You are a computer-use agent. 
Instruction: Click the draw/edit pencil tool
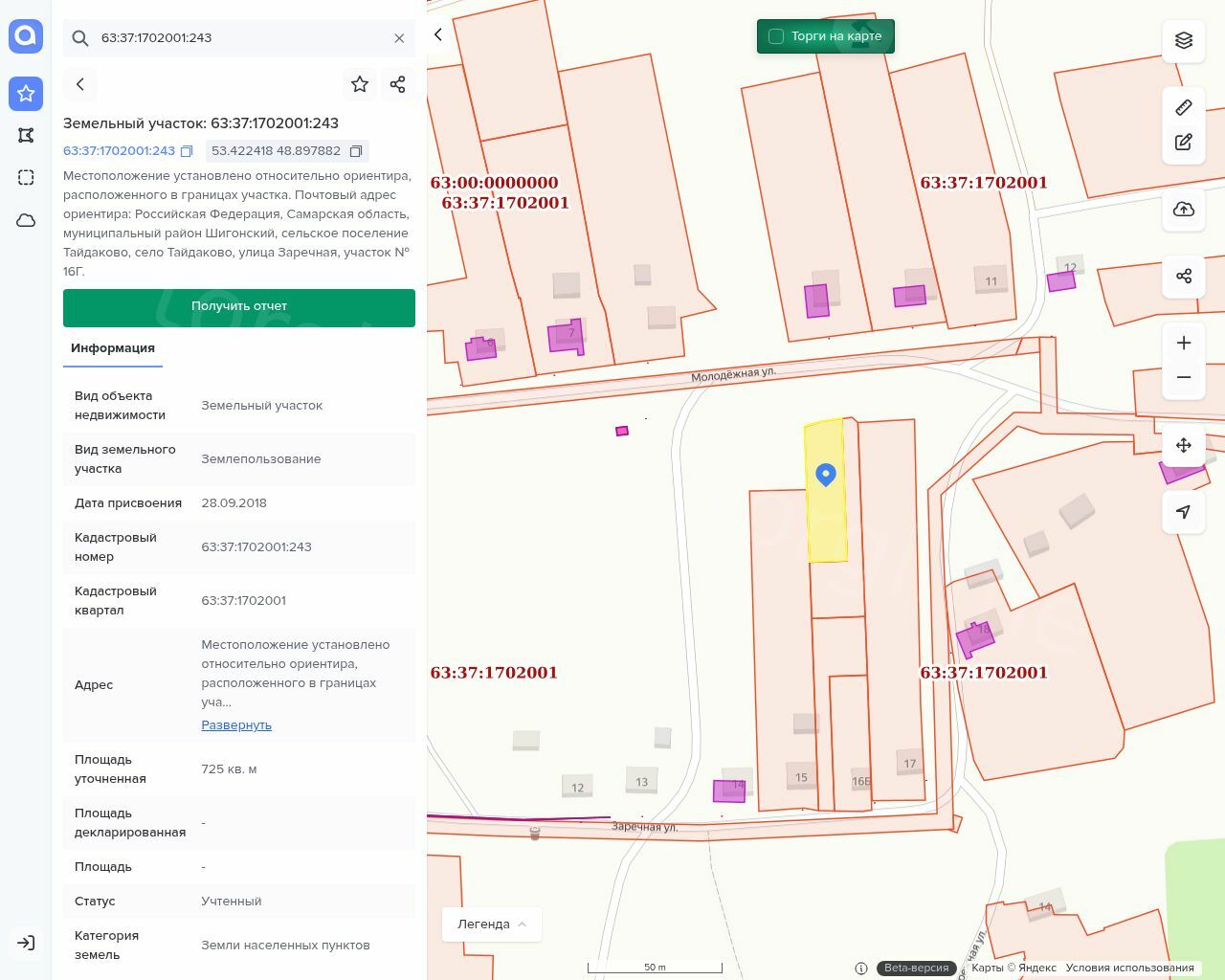coord(1184,143)
